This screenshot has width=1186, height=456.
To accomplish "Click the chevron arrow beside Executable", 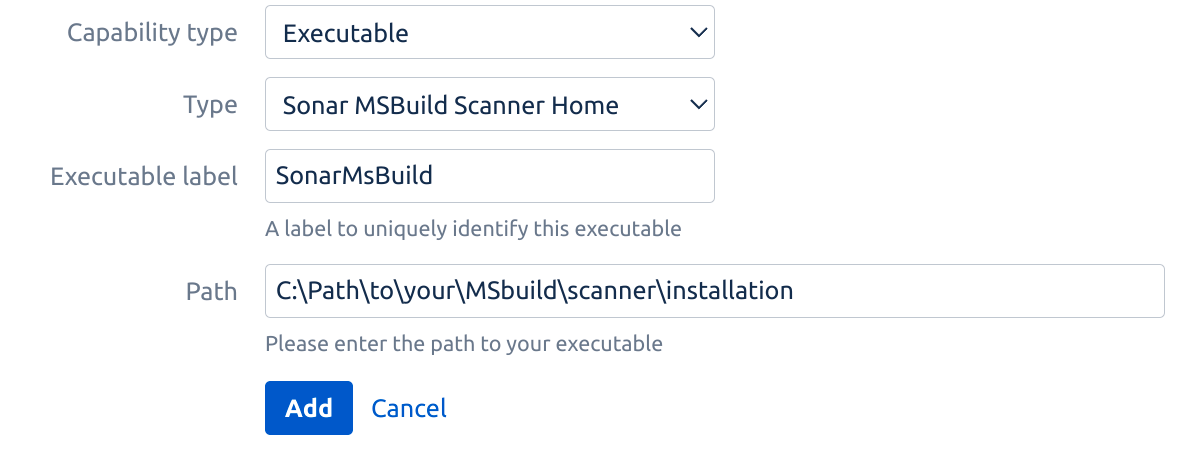I will 699,33.
